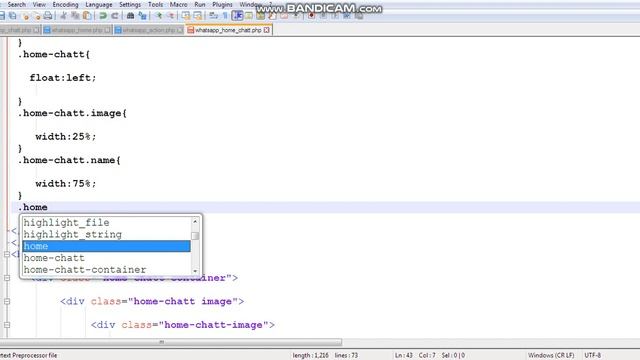Collapse fold marker just below autocomplete row

point(7,254)
